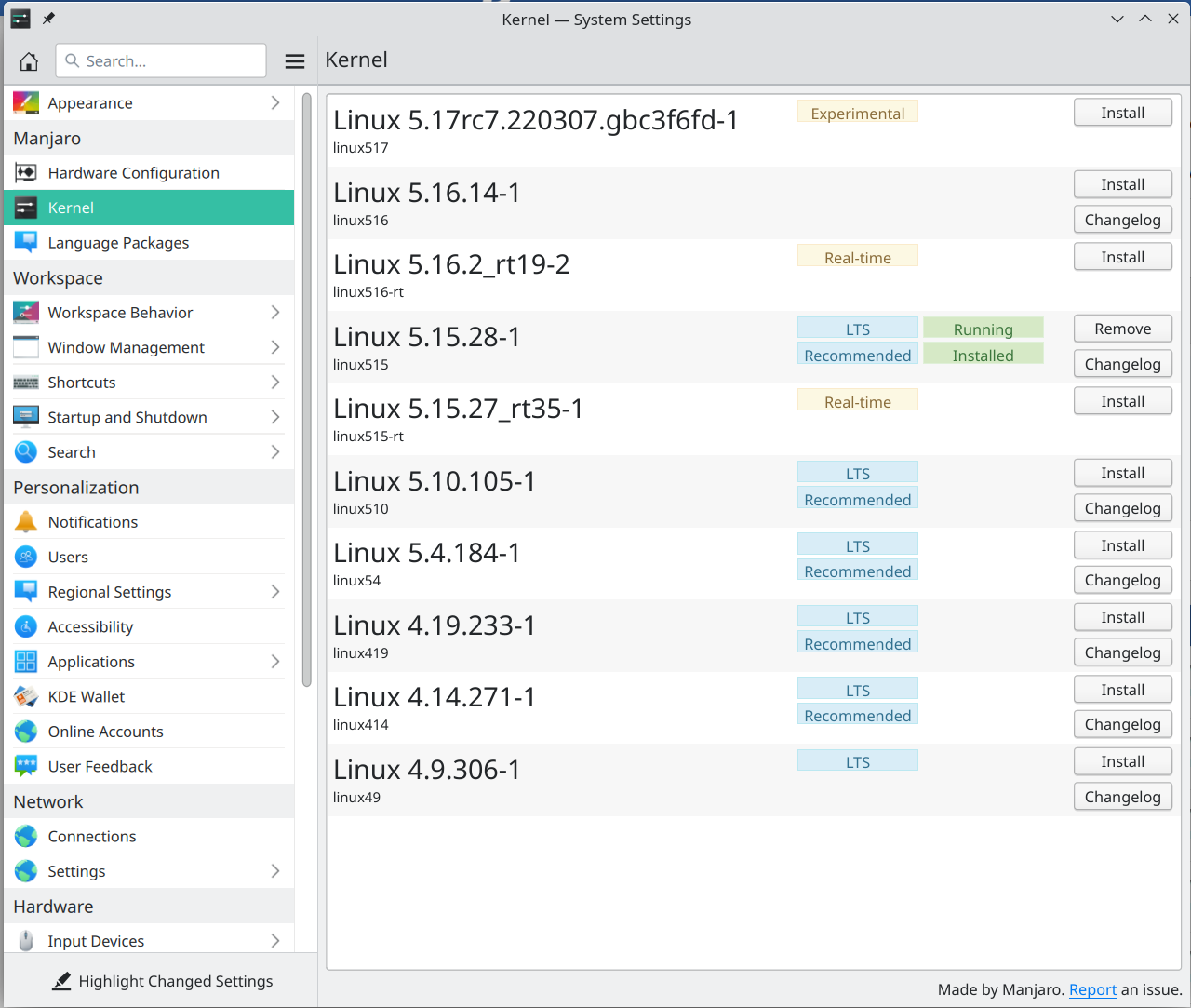Click the sidebar vertical scrollbar
Screen dimensions: 1191x1008
click(x=307, y=390)
